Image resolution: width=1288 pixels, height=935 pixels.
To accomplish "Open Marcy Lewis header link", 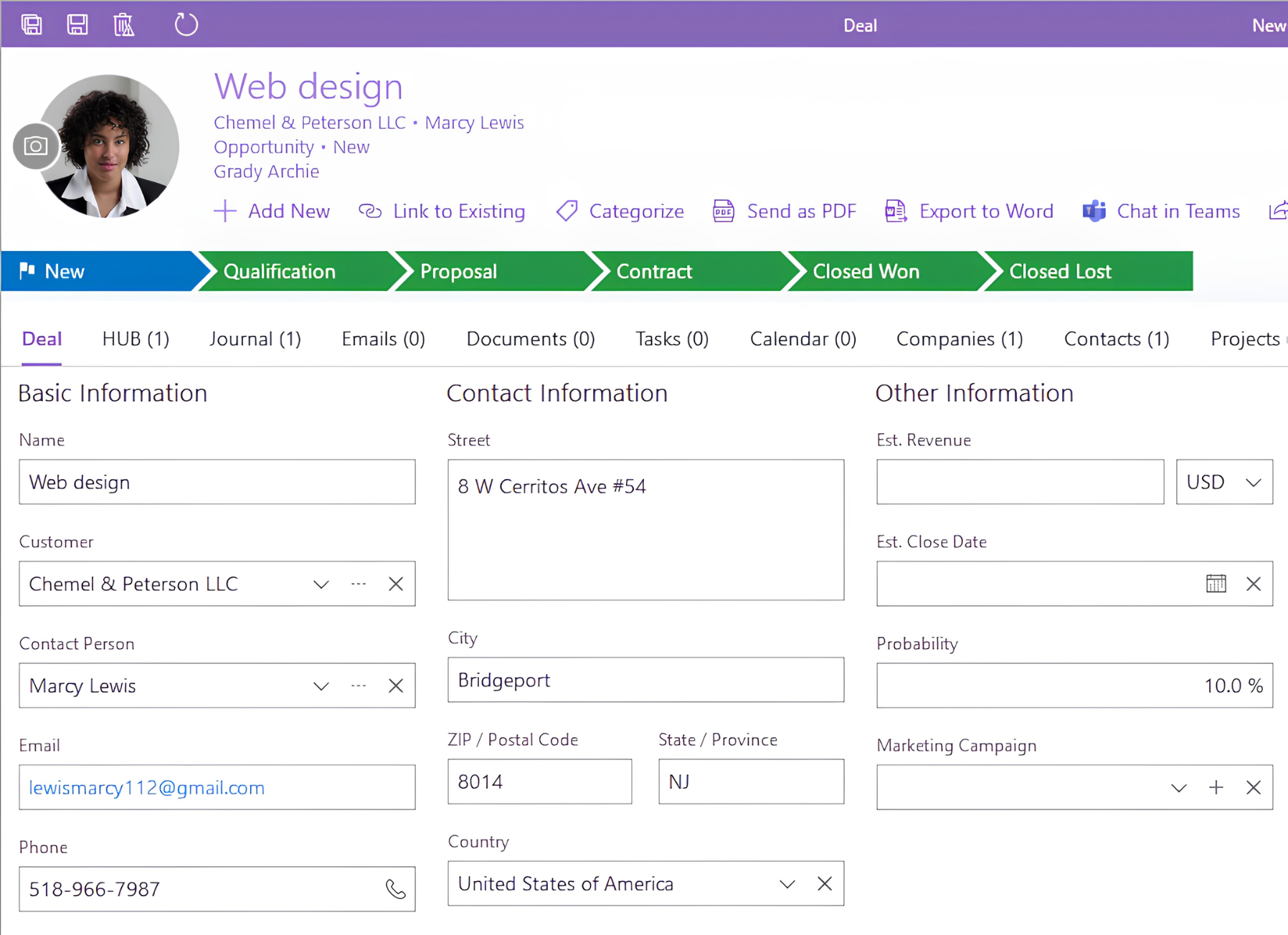I will (x=475, y=123).
